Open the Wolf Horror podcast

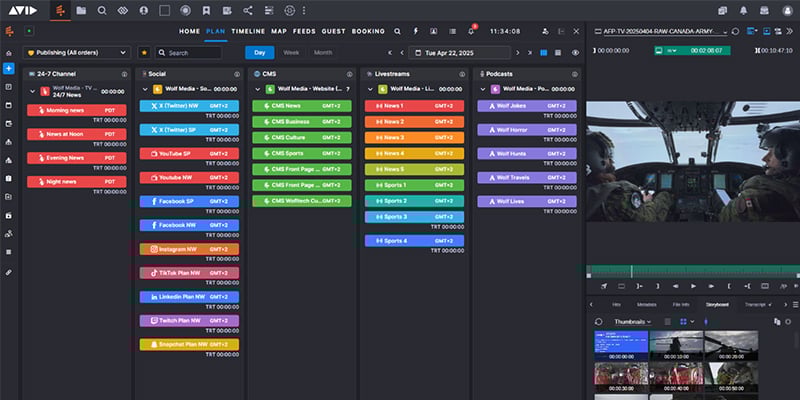pos(527,130)
